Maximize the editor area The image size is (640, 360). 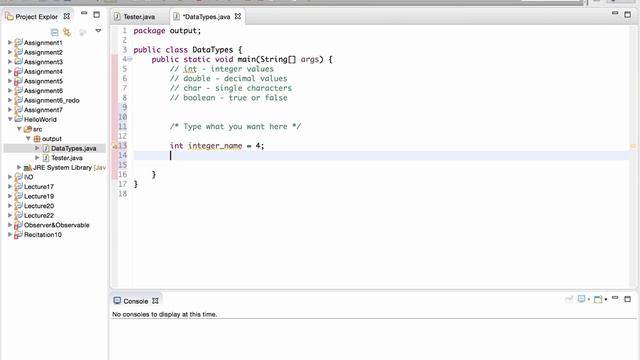[628, 15]
